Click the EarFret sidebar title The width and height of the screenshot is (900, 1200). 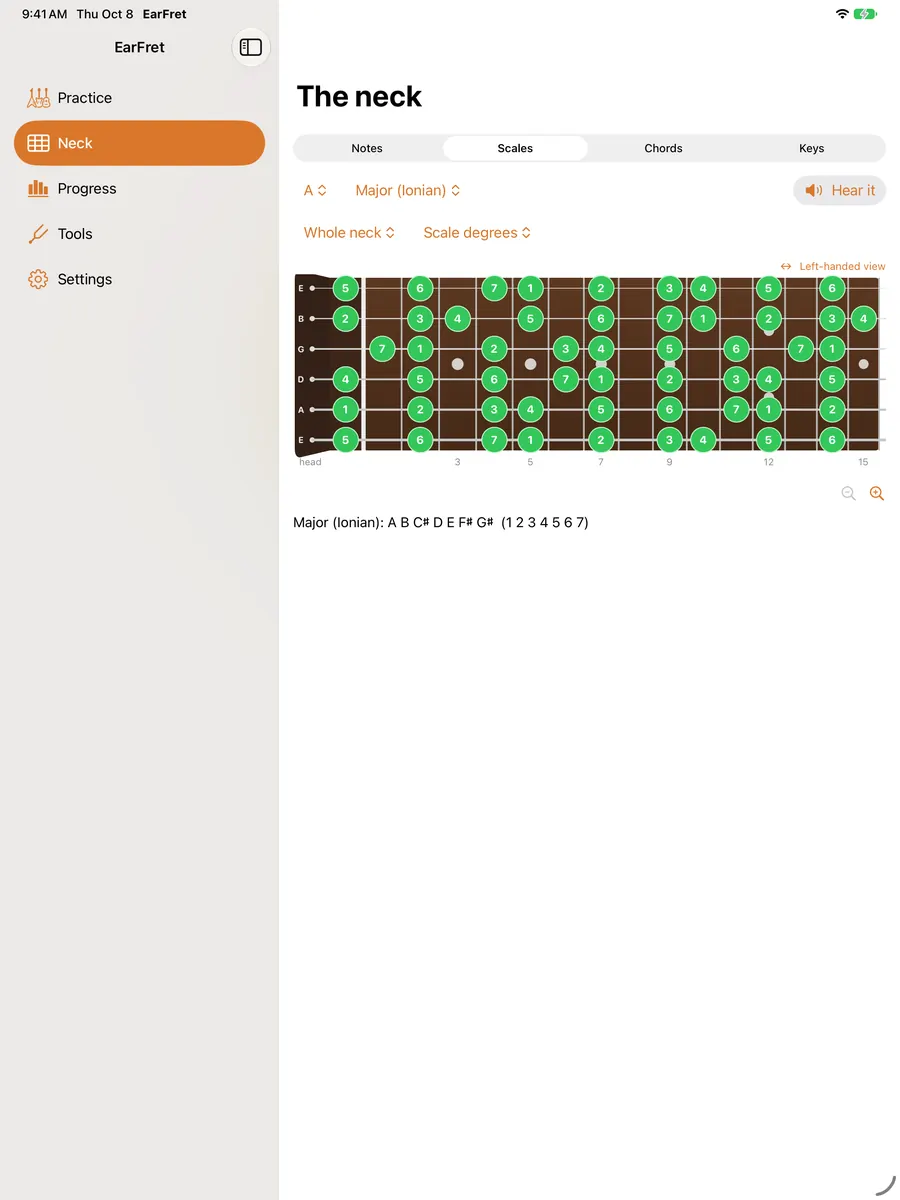[x=139, y=47]
